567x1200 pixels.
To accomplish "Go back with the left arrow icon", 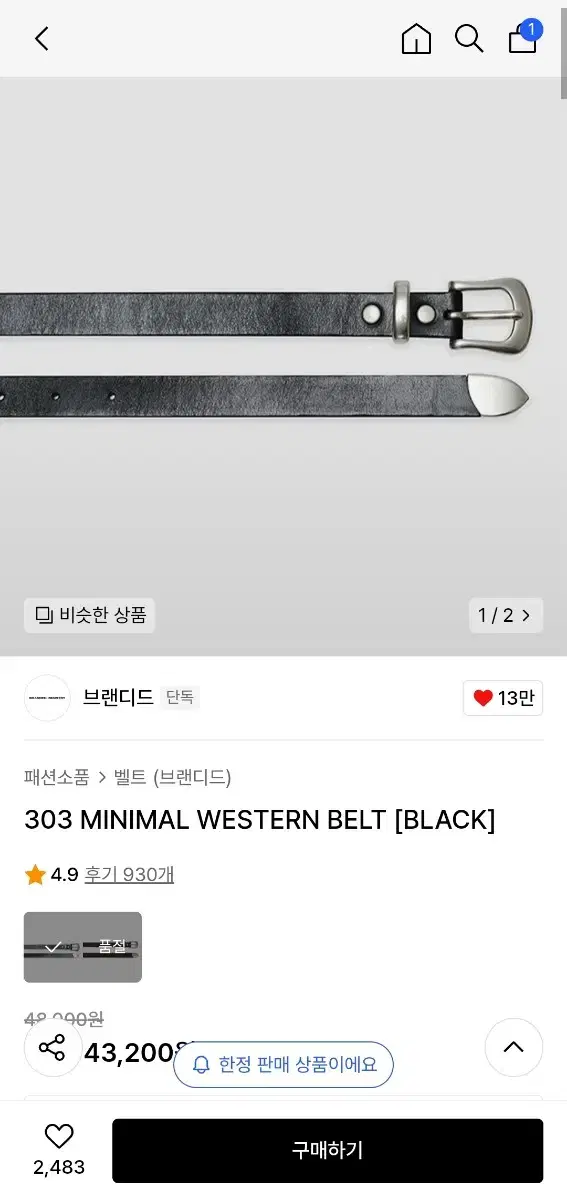I will 41,39.
